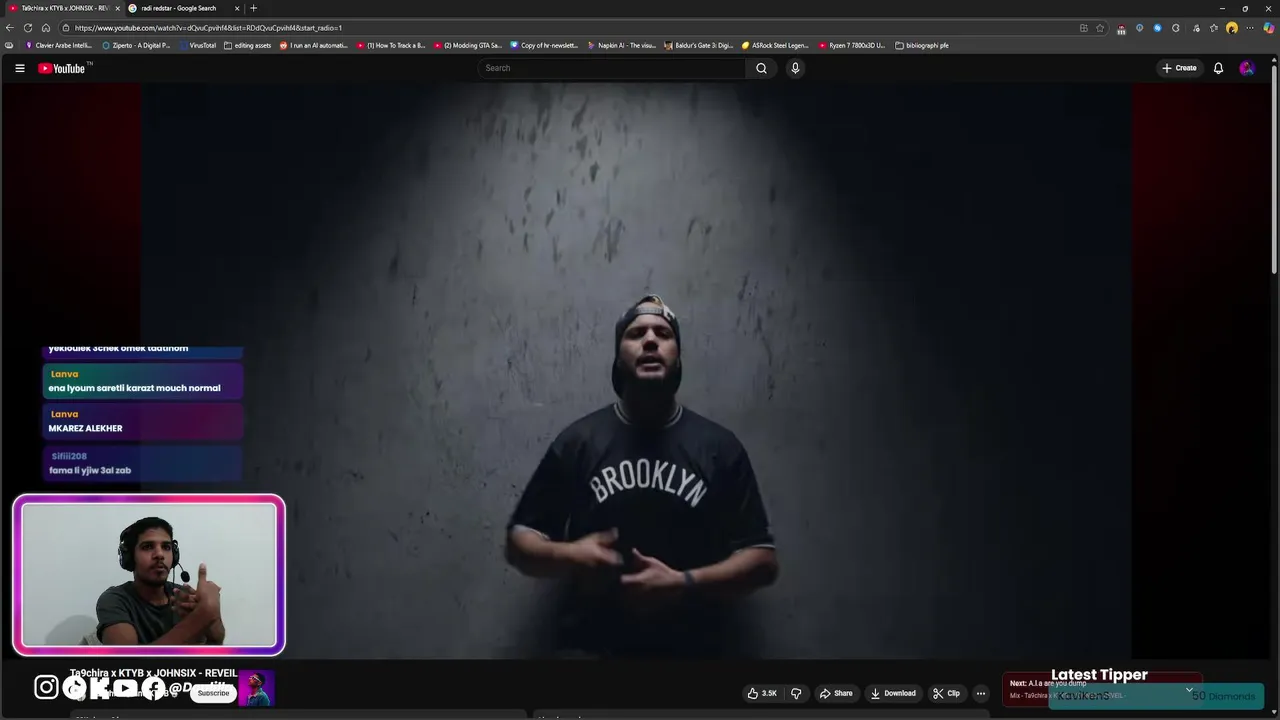Image resolution: width=1280 pixels, height=720 pixels.
Task: Like the video with 3.5K likes
Action: (762, 693)
